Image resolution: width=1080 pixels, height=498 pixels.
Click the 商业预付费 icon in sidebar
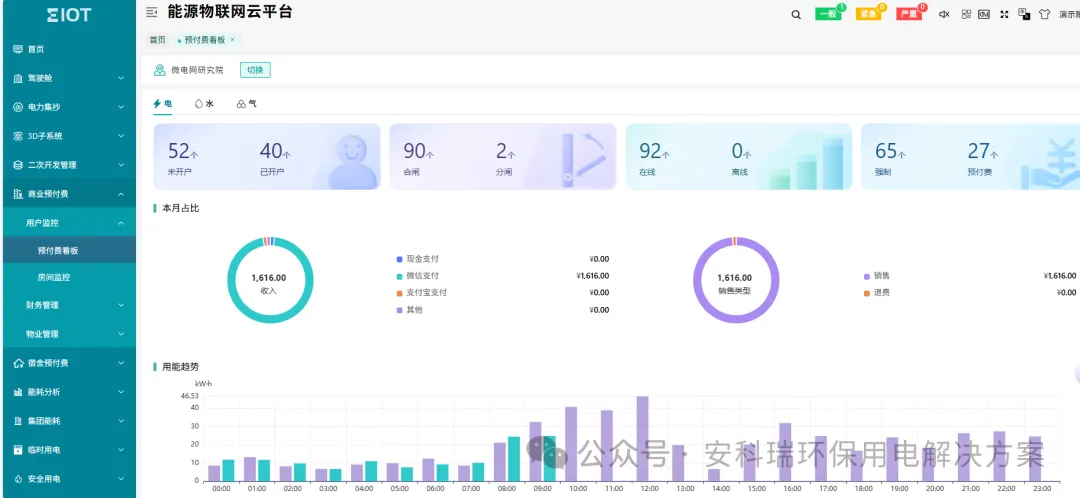[x=18, y=194]
